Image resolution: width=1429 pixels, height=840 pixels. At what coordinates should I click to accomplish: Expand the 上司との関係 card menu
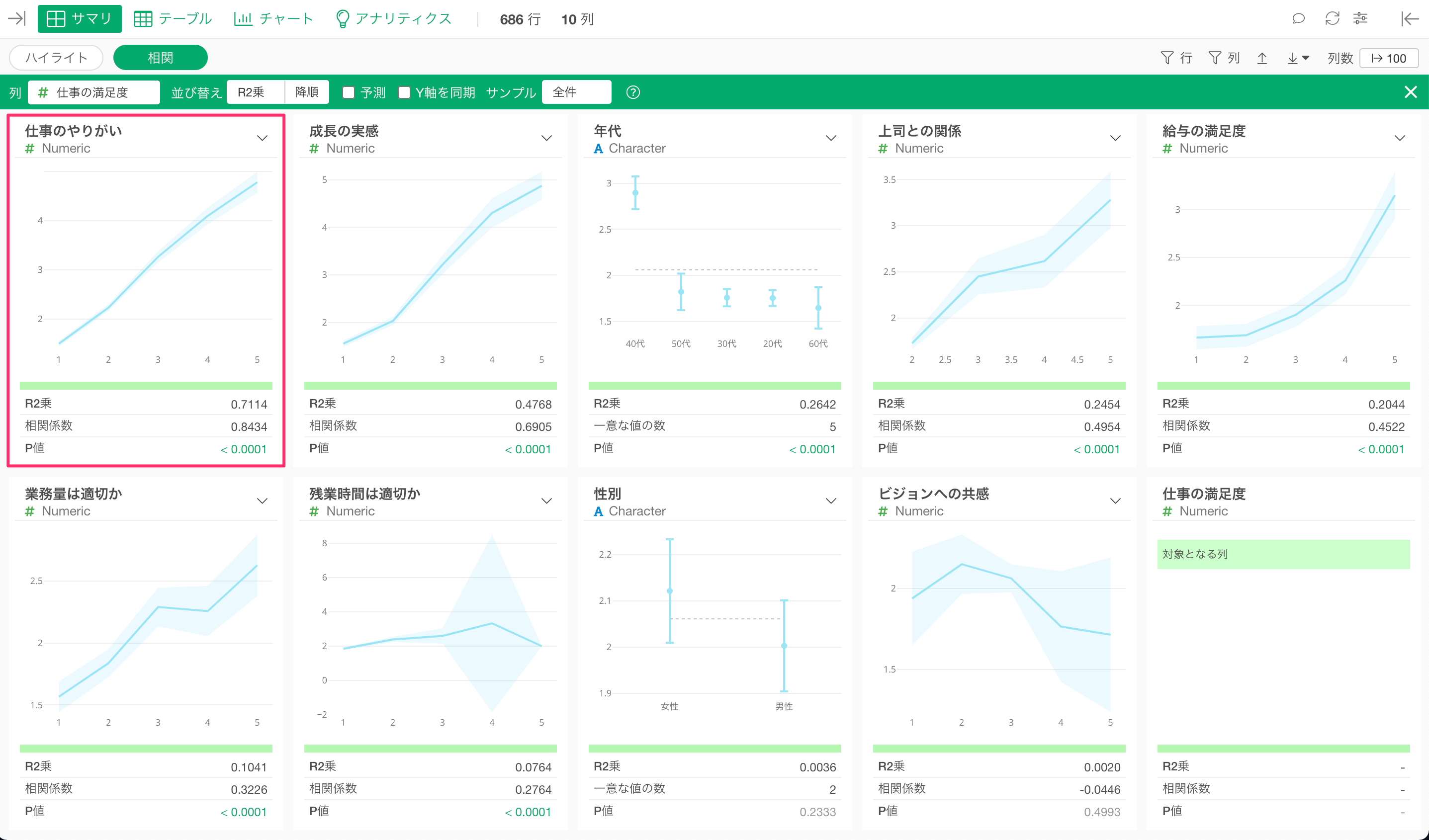pos(1115,138)
